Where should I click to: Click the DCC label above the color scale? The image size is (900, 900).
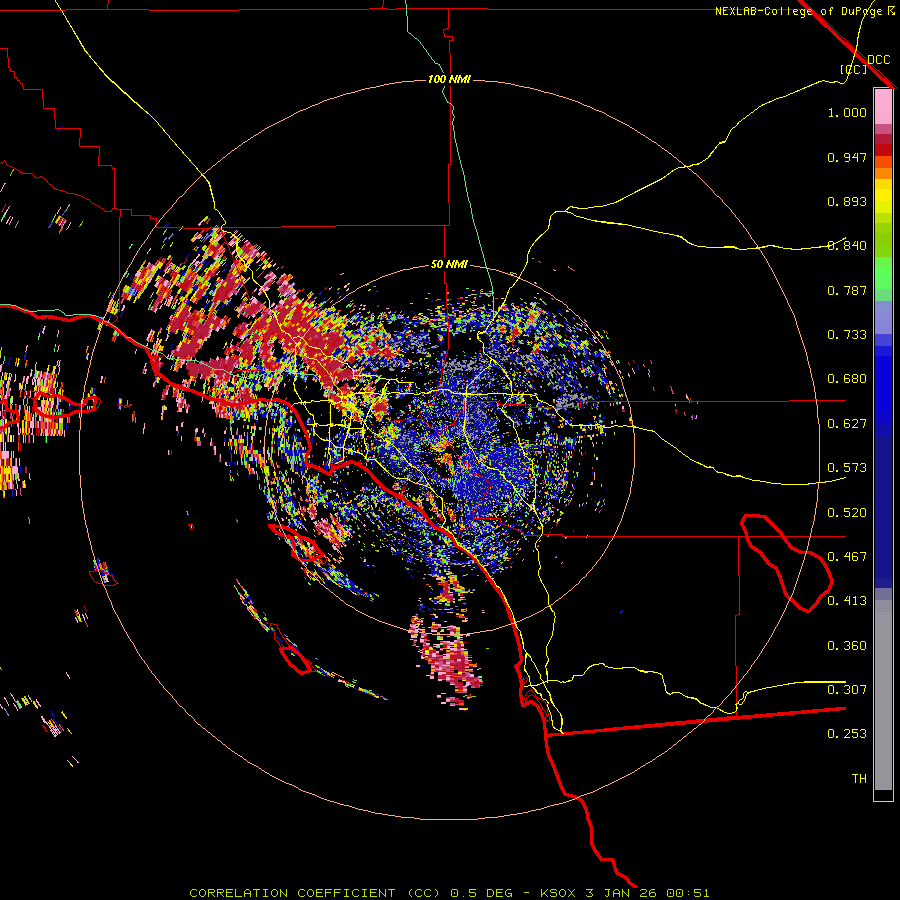(878, 60)
